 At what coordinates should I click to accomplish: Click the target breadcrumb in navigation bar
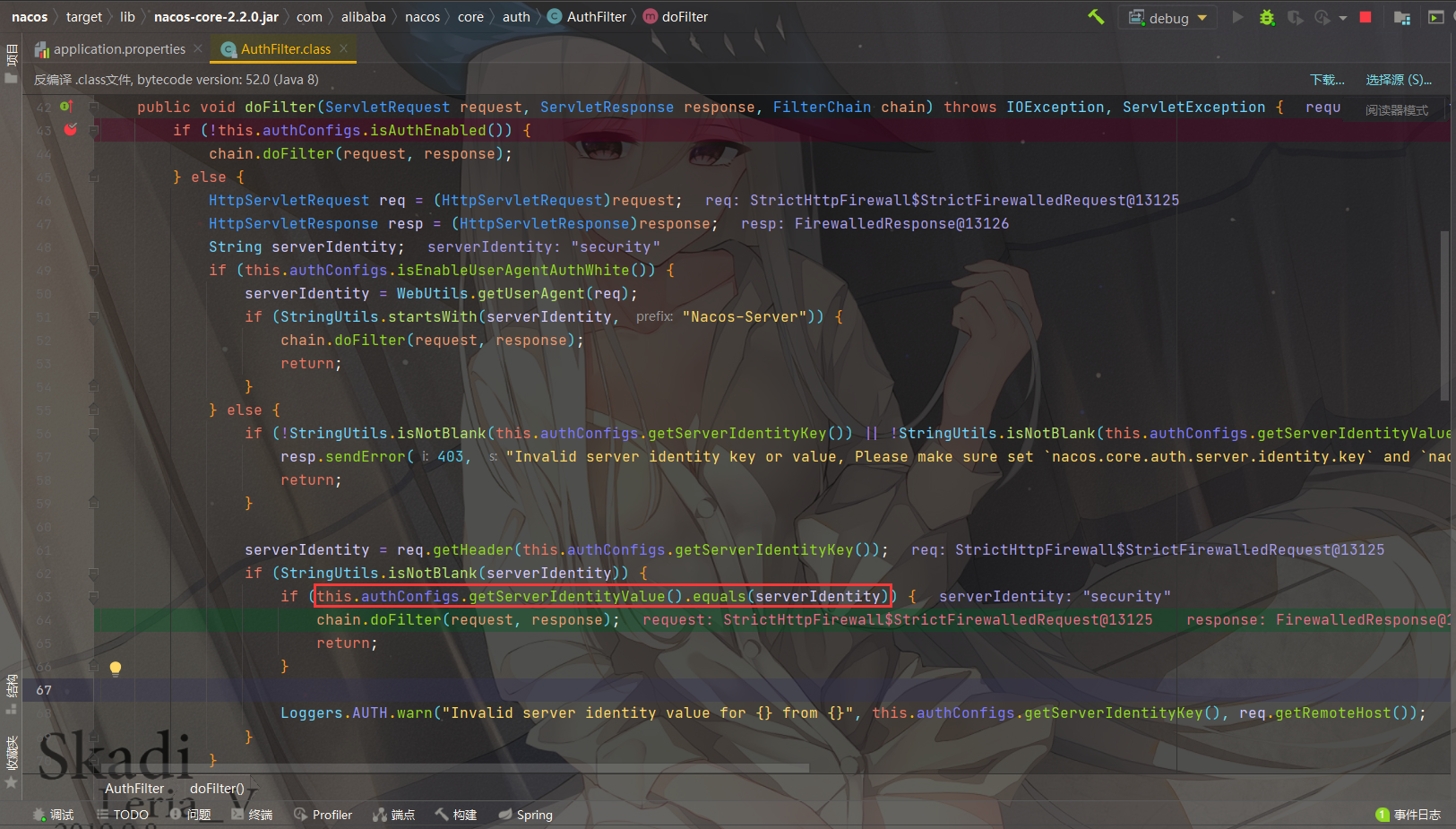point(84,17)
